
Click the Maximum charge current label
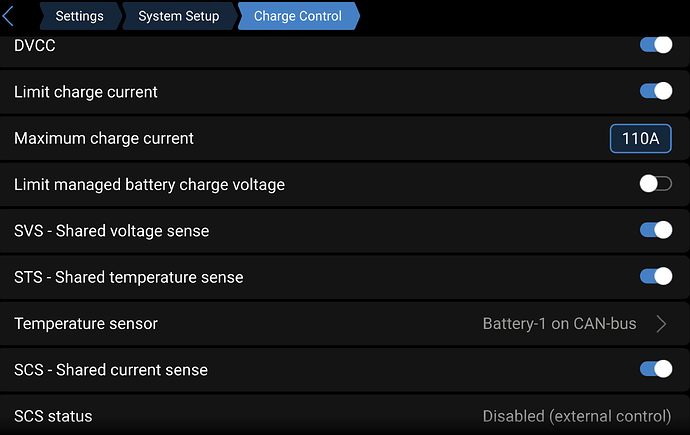tap(104, 139)
